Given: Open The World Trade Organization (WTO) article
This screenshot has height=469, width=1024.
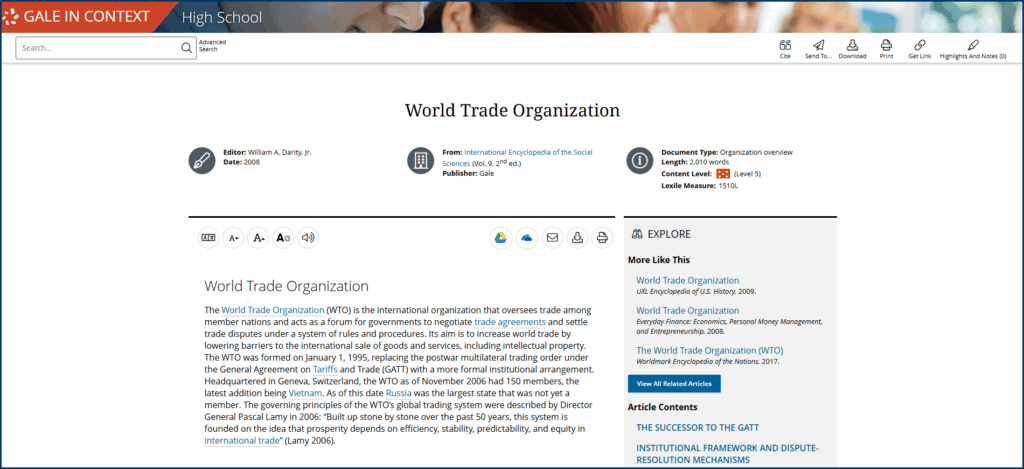Looking at the screenshot, I should tap(710, 350).
